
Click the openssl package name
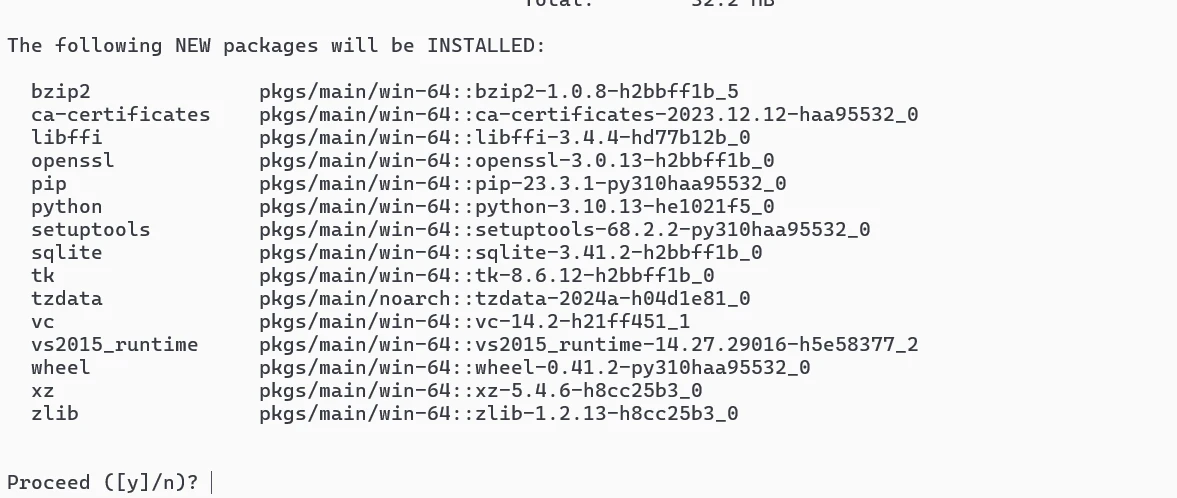(72, 161)
